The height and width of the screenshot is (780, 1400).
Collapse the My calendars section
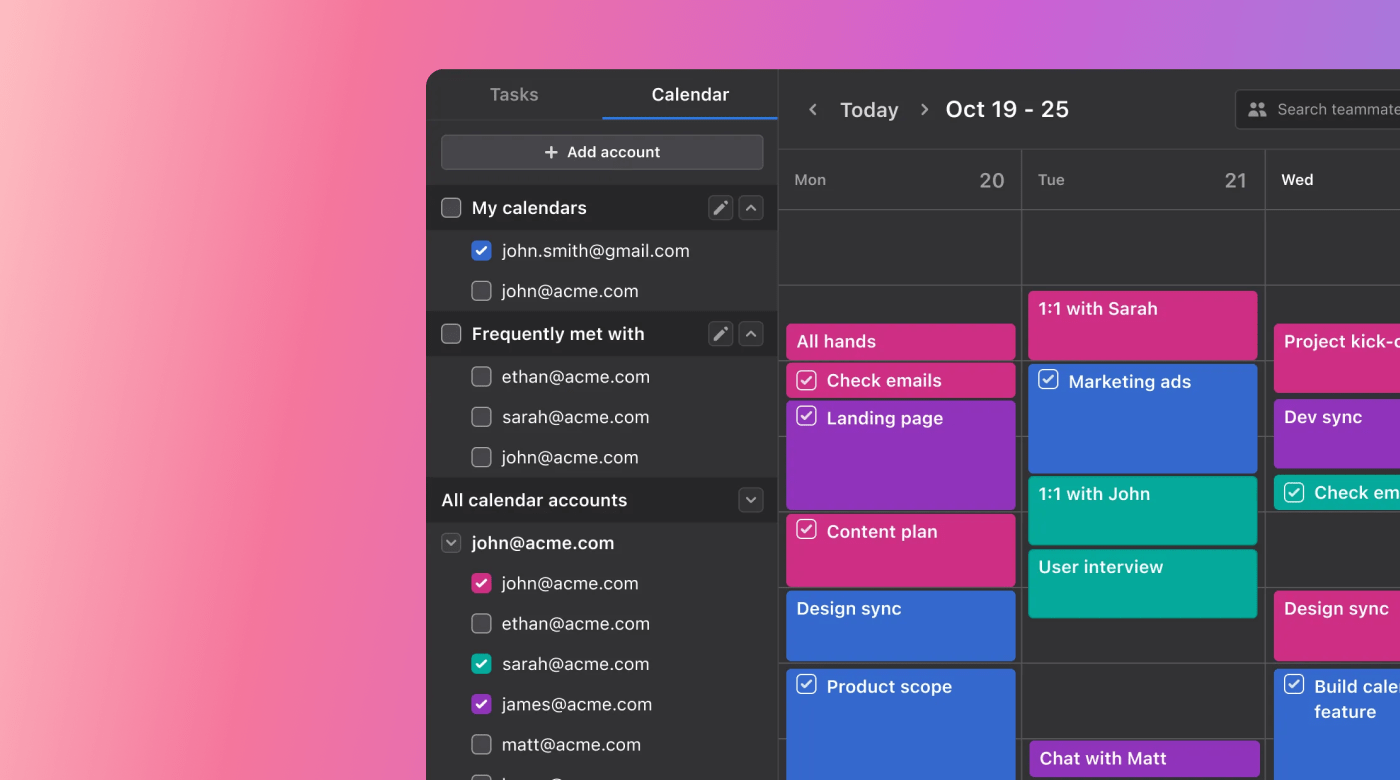(751, 208)
